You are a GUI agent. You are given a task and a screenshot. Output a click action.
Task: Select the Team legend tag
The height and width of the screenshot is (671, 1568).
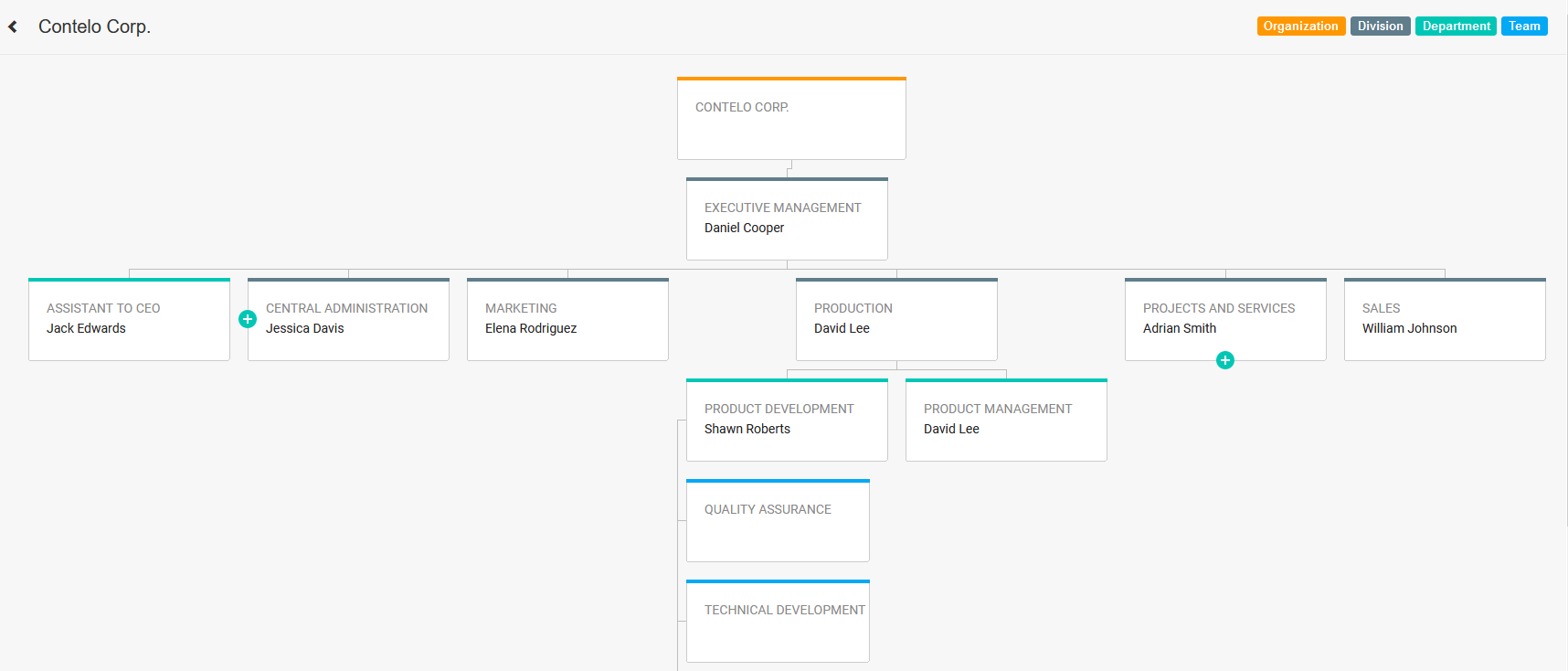pyautogui.click(x=1524, y=27)
